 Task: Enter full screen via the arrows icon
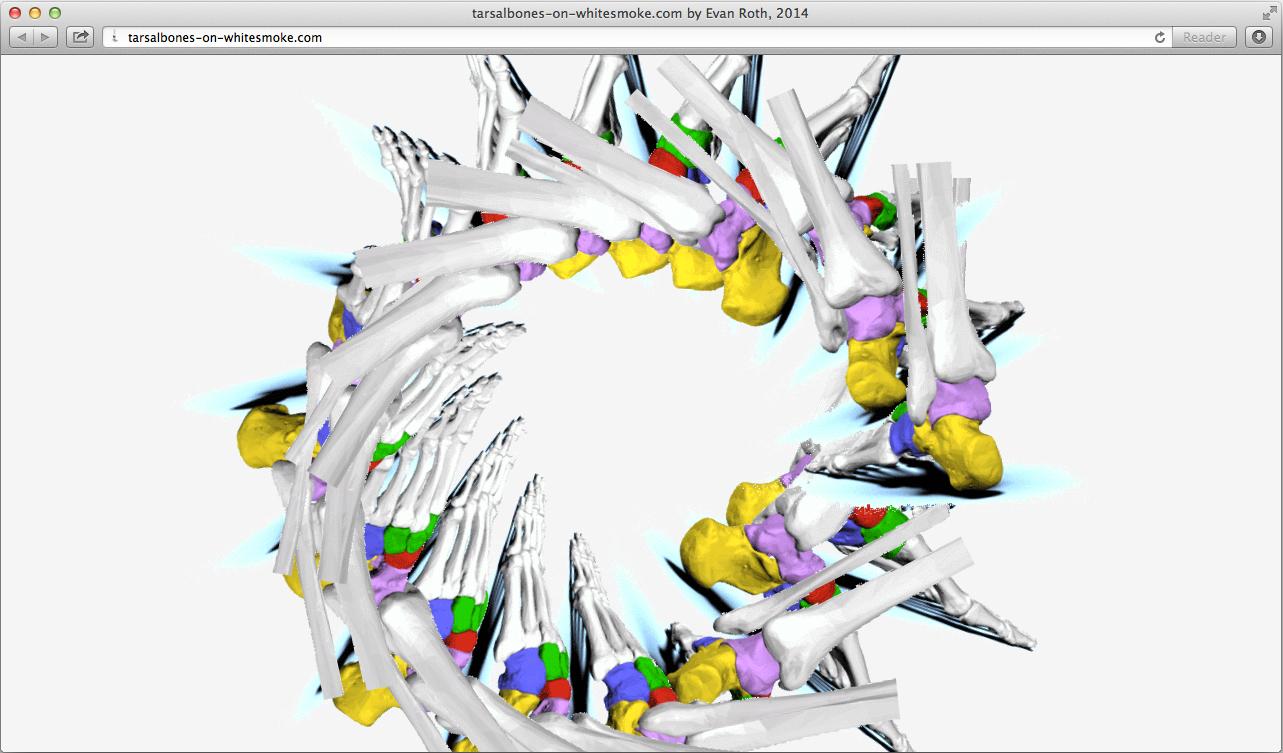pos(1269,13)
